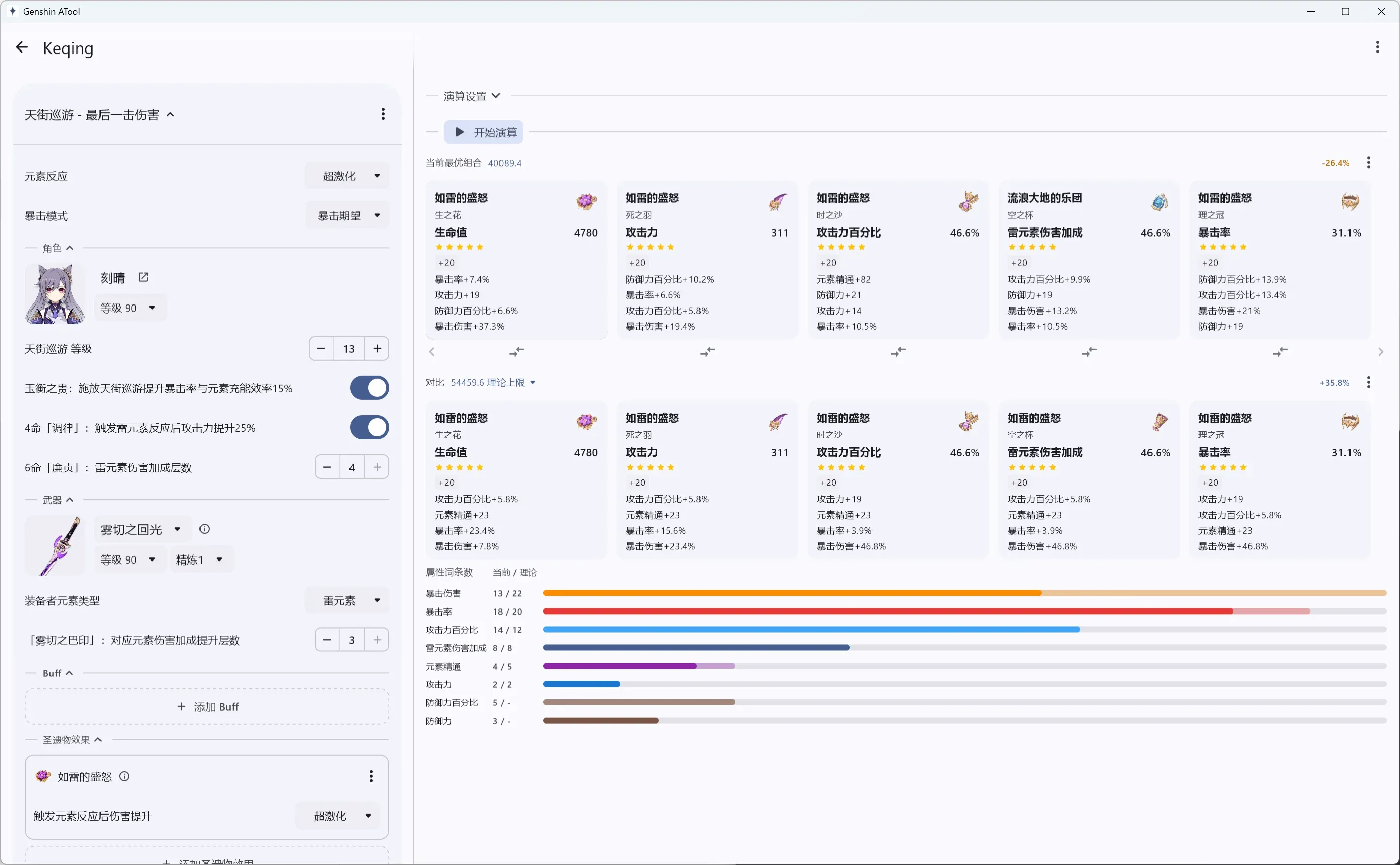
Task: Collapse the 圣遗物效果 section
Action: click(72, 740)
